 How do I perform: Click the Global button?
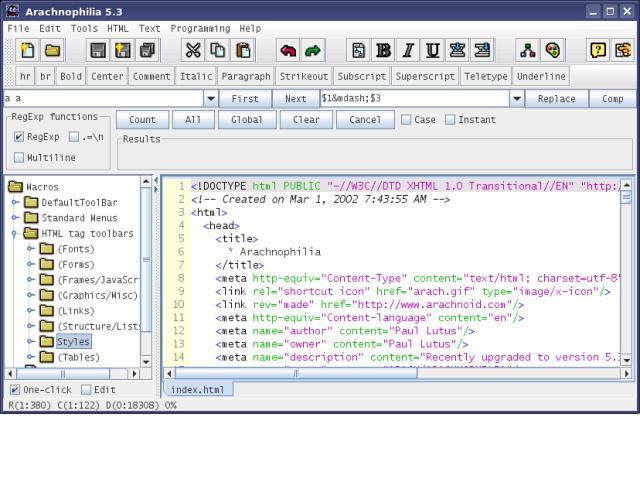tap(247, 120)
